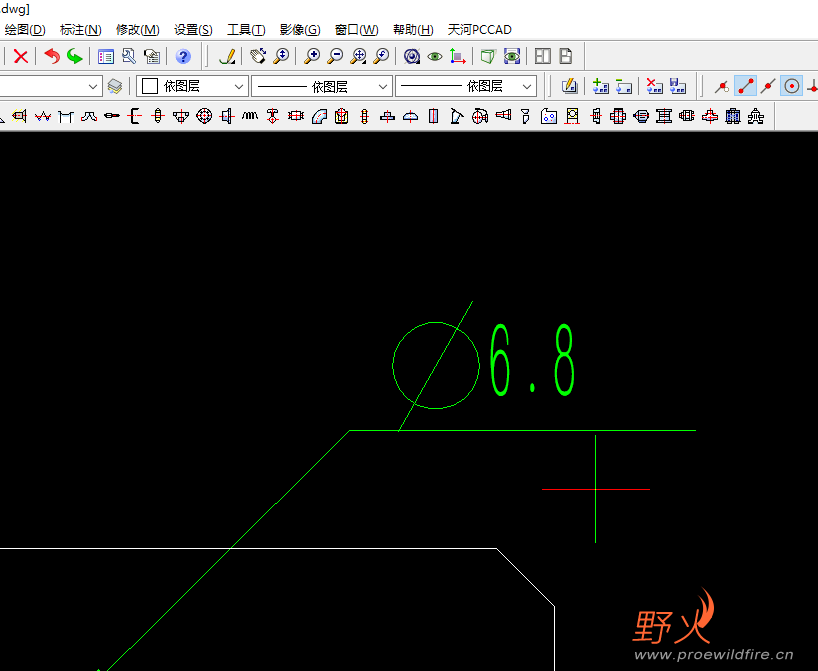
Task: Open the 帮助(H) menu
Action: 413,30
